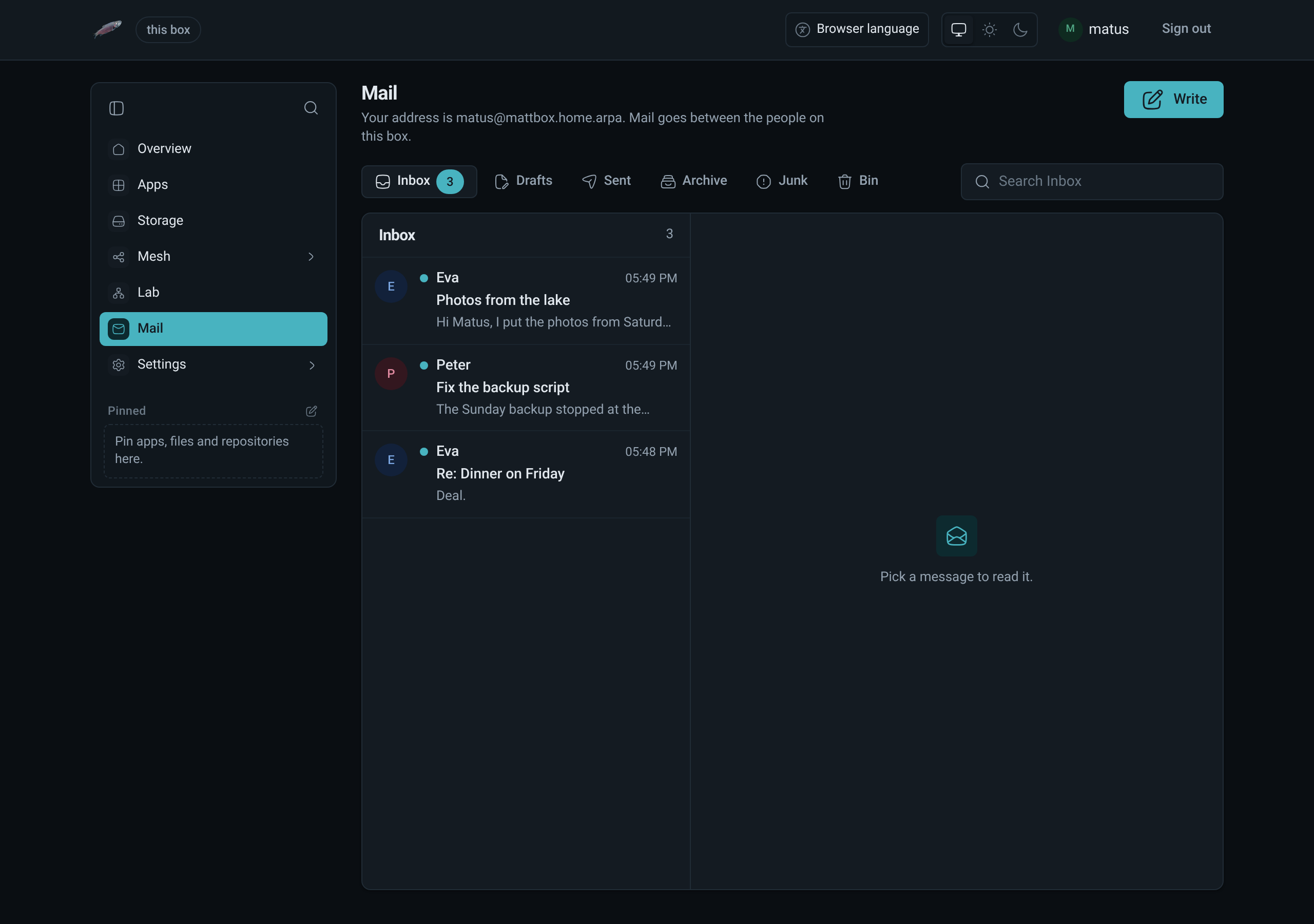The width and height of the screenshot is (1314, 924).
Task: Collapse the sidebar panel icon
Action: click(x=116, y=108)
